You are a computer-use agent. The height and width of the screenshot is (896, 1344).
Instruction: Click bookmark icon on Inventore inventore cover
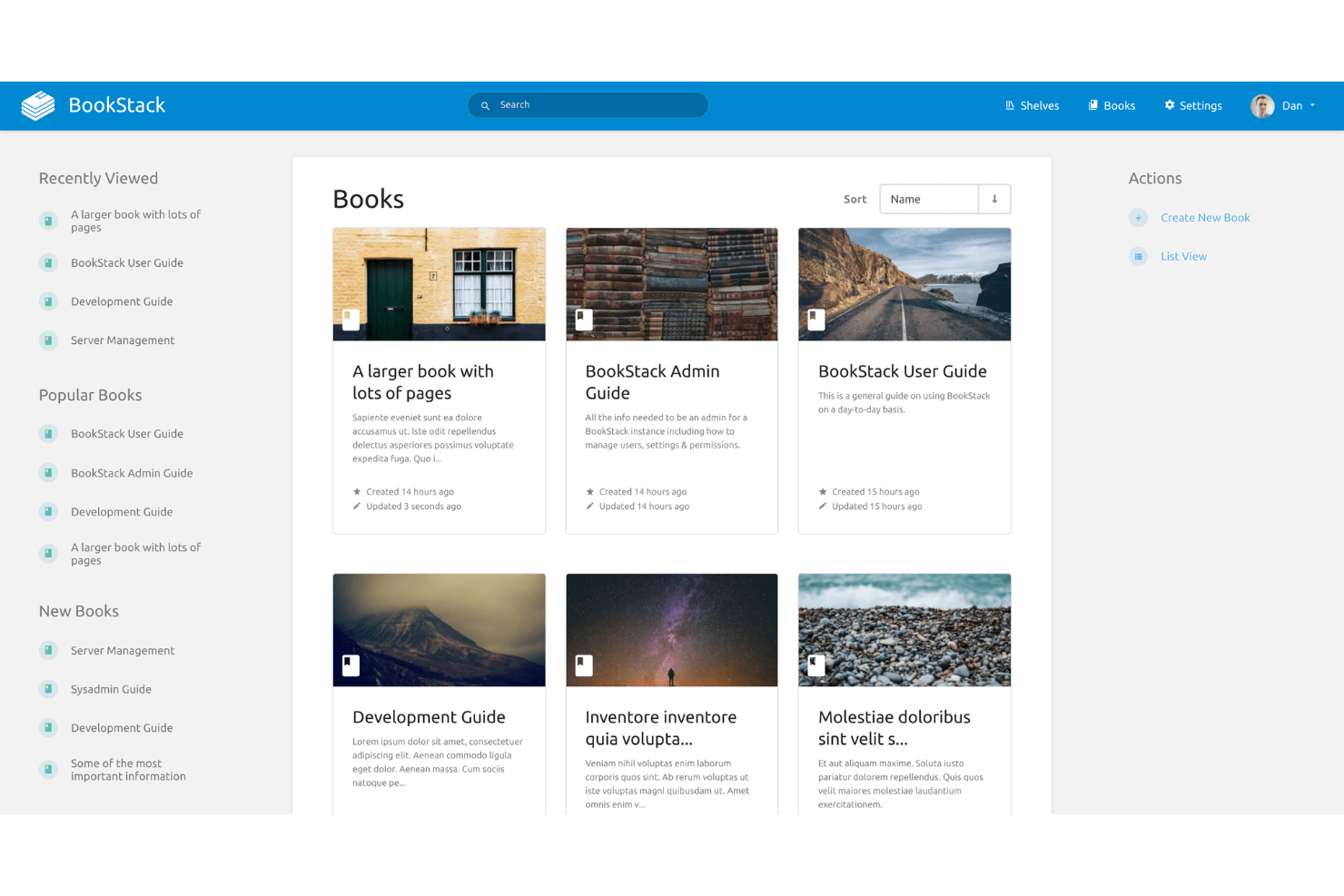tap(584, 665)
